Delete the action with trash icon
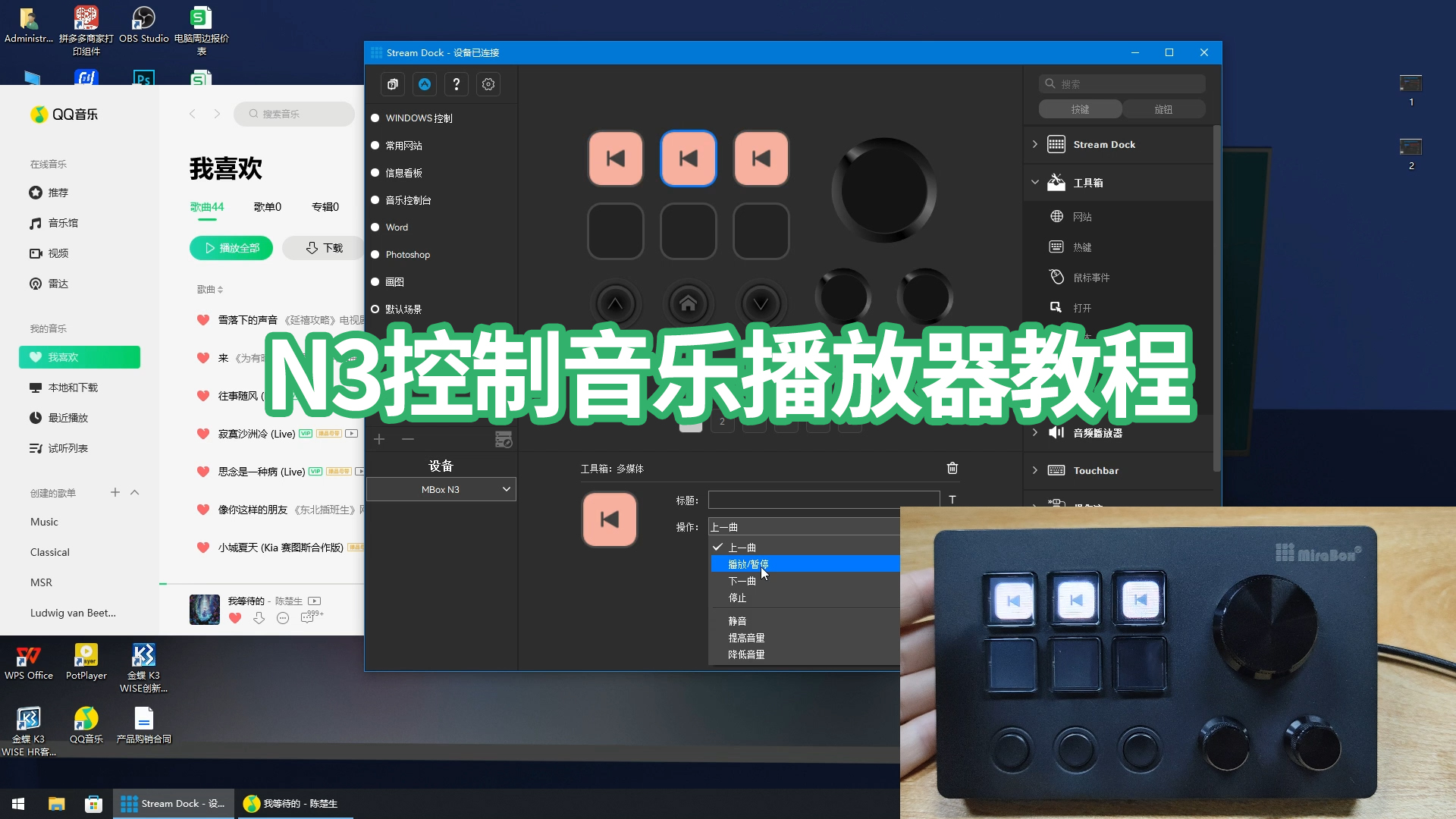The height and width of the screenshot is (819, 1456). tap(952, 469)
